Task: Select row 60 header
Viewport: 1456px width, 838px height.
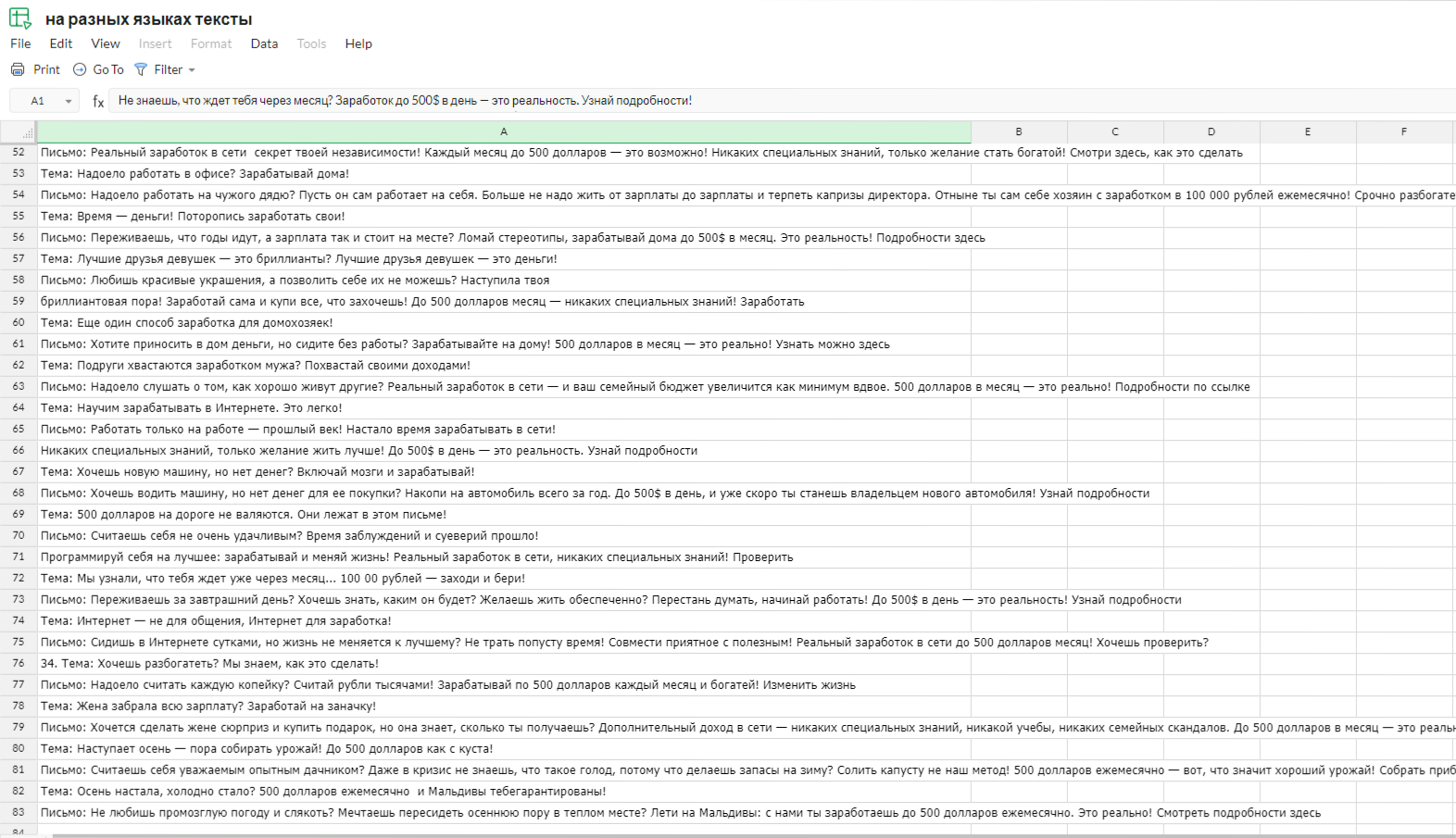Action: click(x=19, y=323)
